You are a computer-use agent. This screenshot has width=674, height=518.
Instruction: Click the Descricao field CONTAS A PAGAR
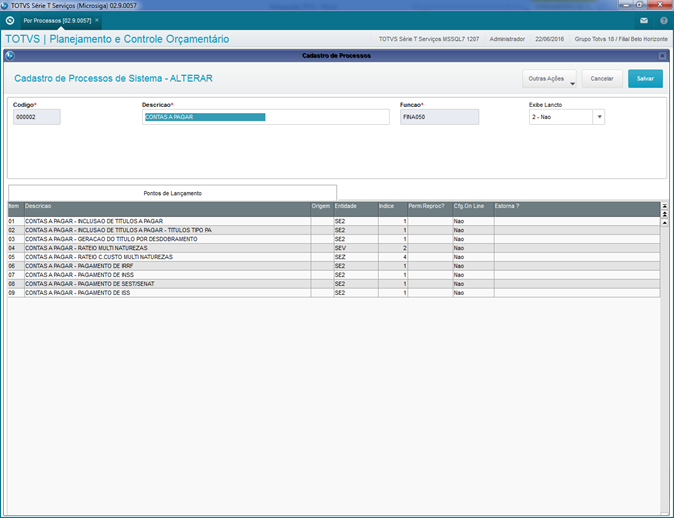pyautogui.click(x=266, y=117)
